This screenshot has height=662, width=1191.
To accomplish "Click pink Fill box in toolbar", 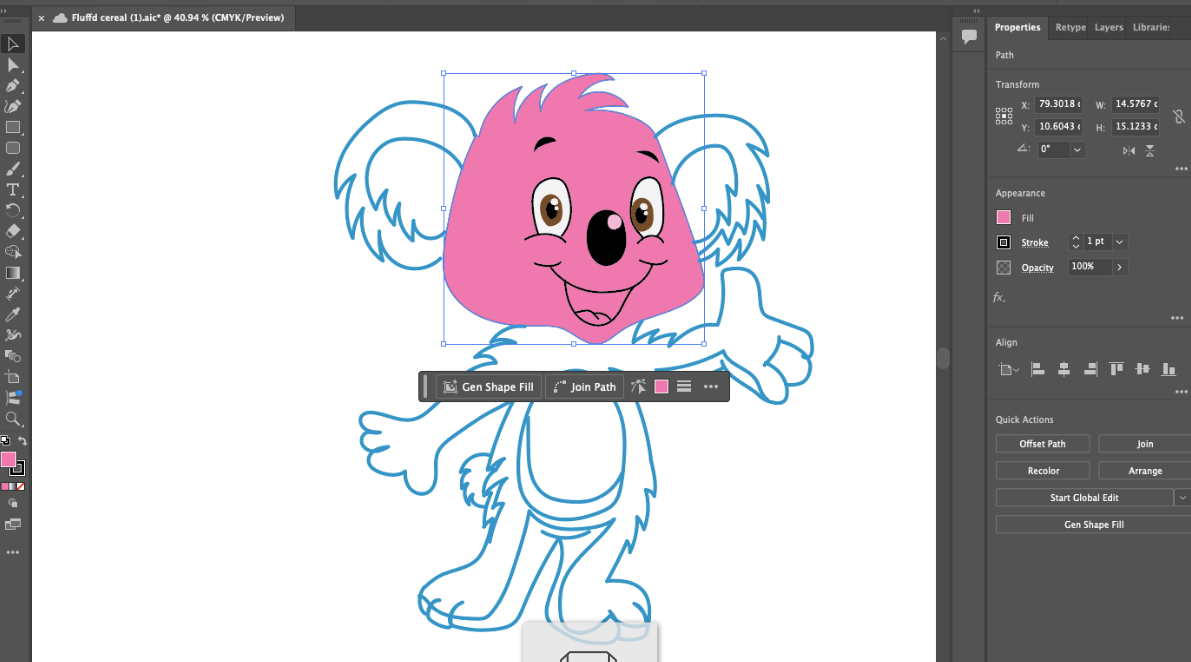I will tap(8, 459).
